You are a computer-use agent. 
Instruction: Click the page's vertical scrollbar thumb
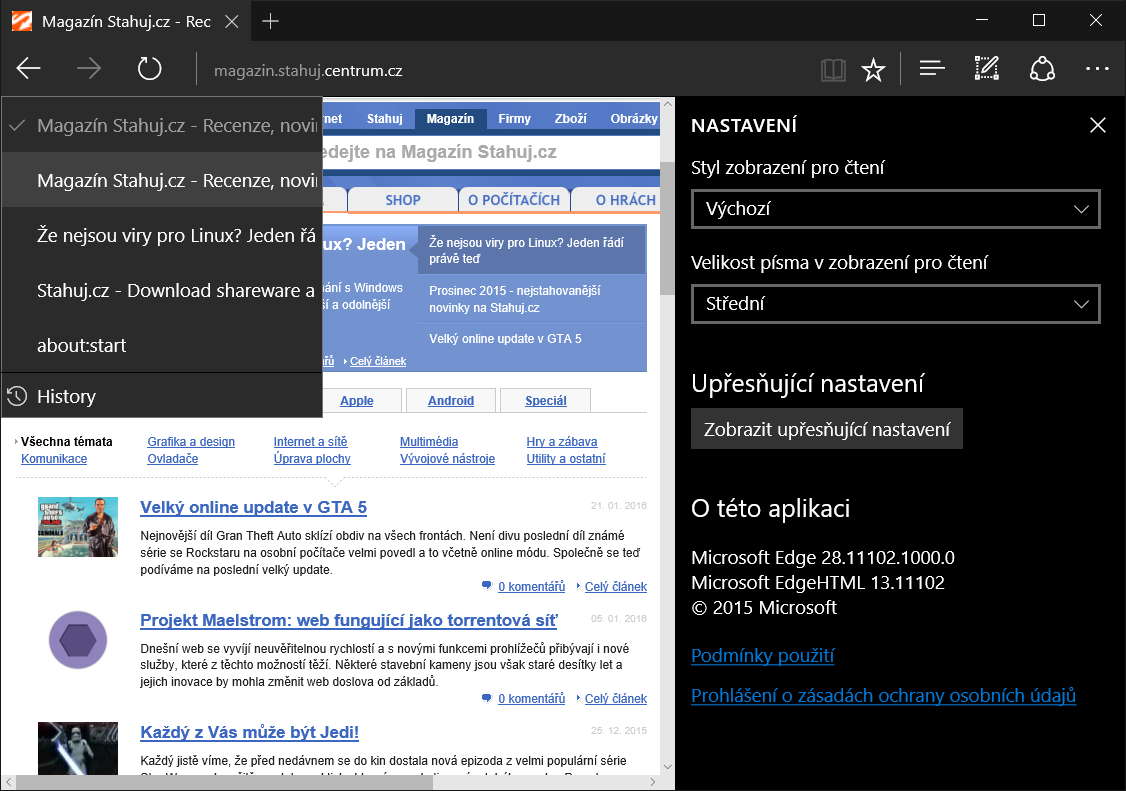(667, 228)
